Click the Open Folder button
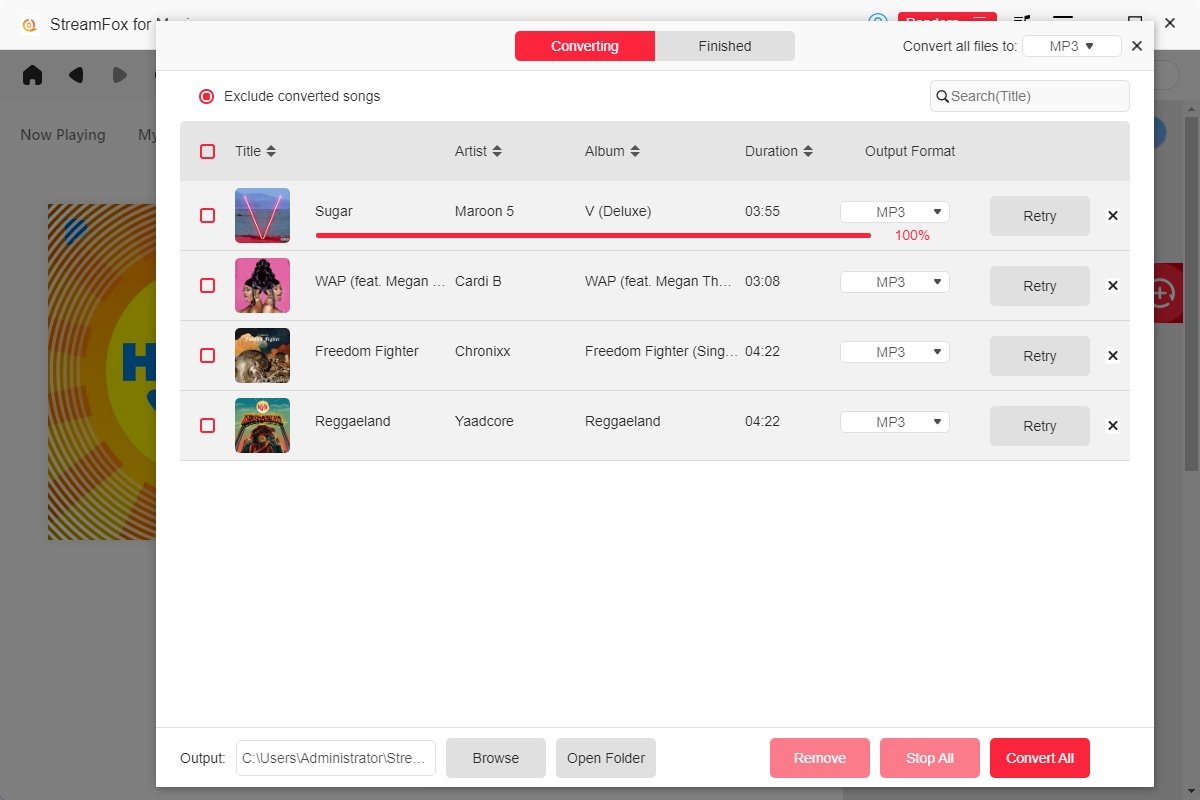This screenshot has height=800, width=1200. tap(606, 758)
